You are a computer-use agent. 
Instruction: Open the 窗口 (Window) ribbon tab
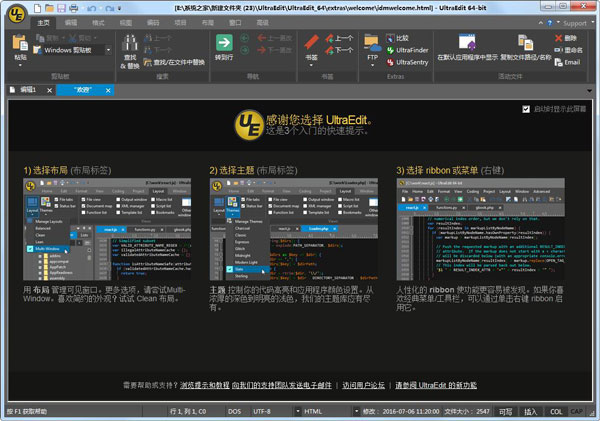click(235, 23)
